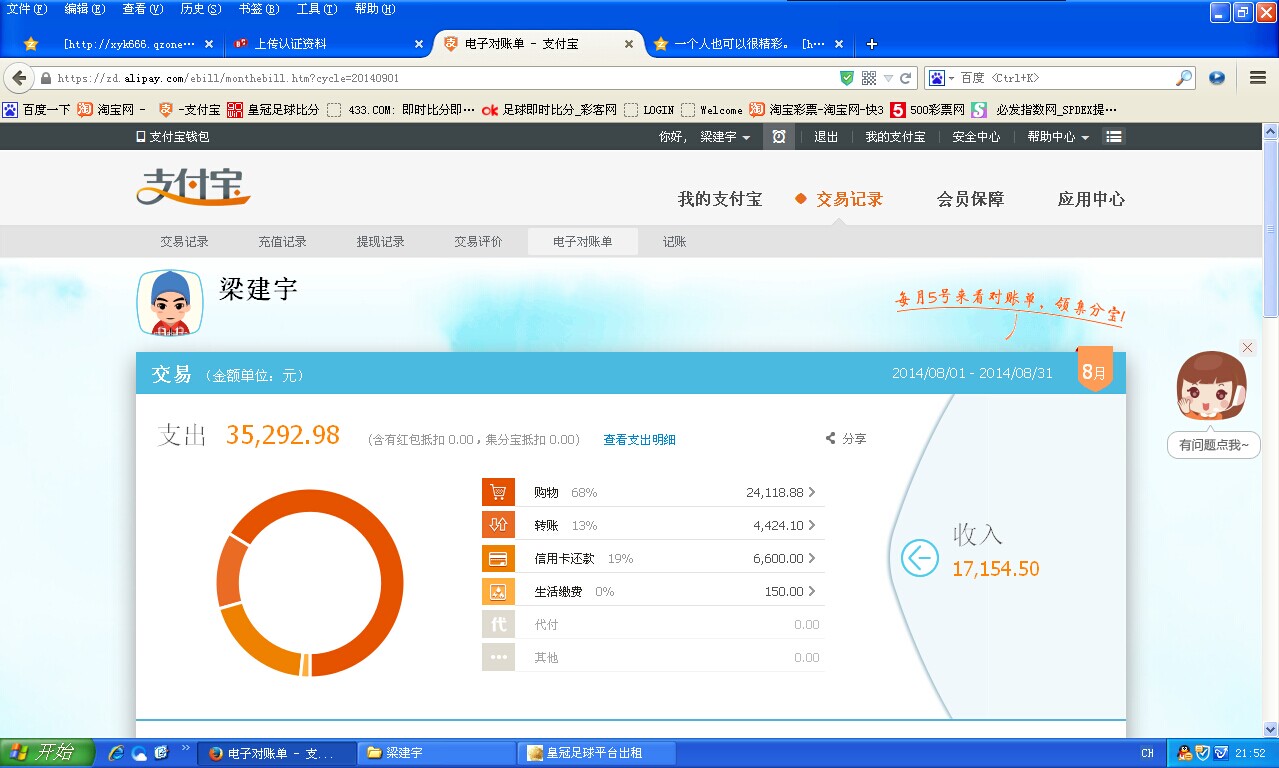Click the 梁建宇 profile avatar
The height and width of the screenshot is (768, 1279).
[x=170, y=302]
